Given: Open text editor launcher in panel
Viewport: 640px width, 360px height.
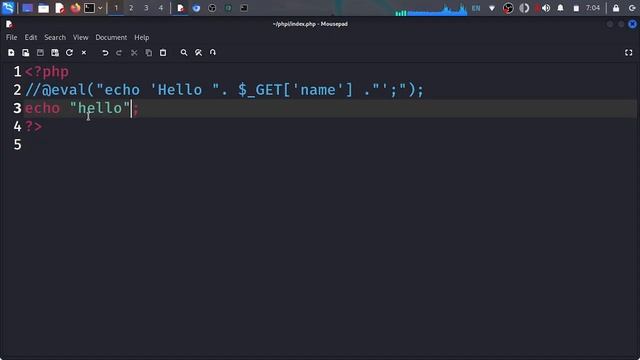Looking at the screenshot, I should [x=60, y=8].
